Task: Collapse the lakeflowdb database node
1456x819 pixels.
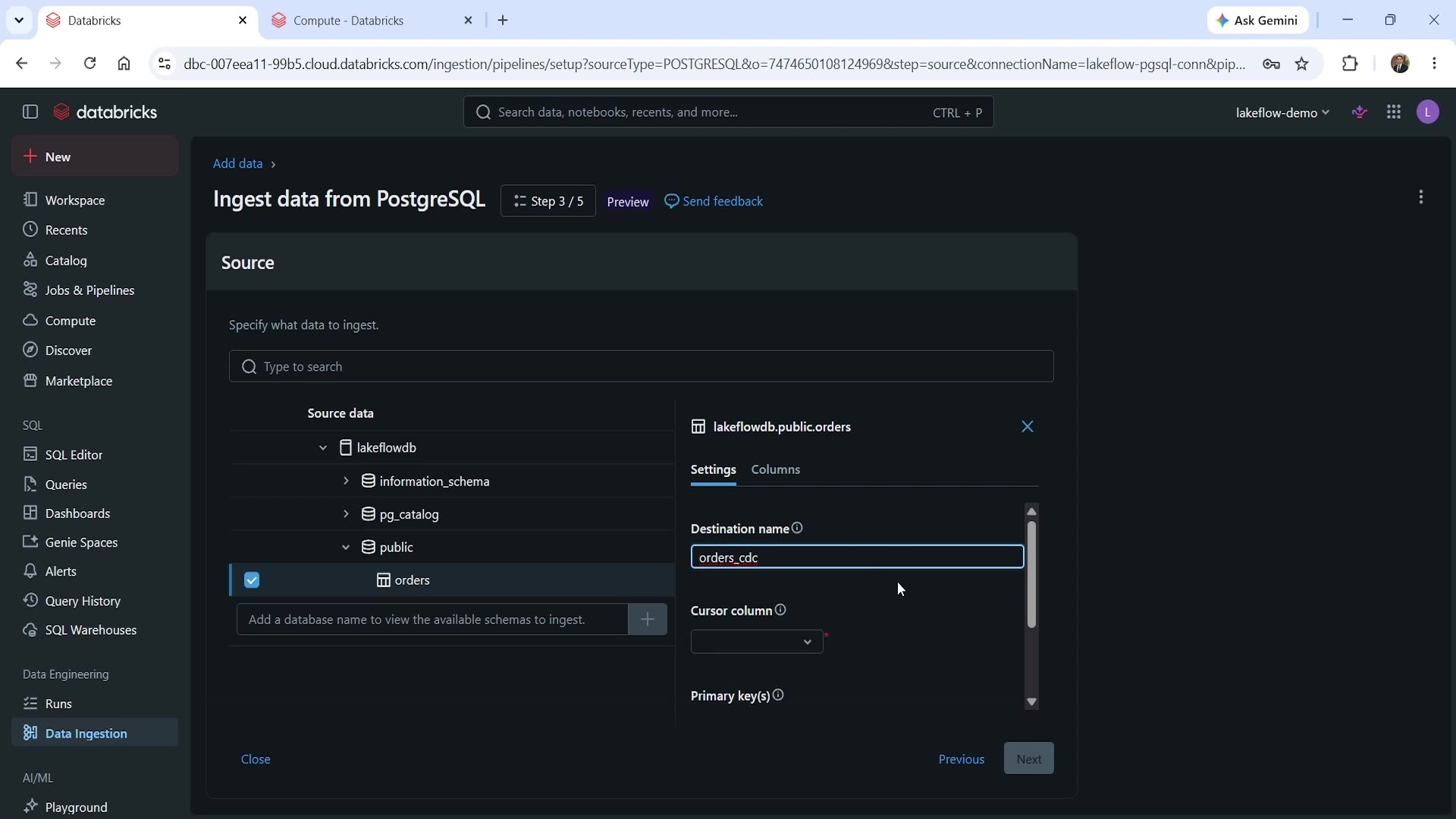Action: [x=323, y=447]
